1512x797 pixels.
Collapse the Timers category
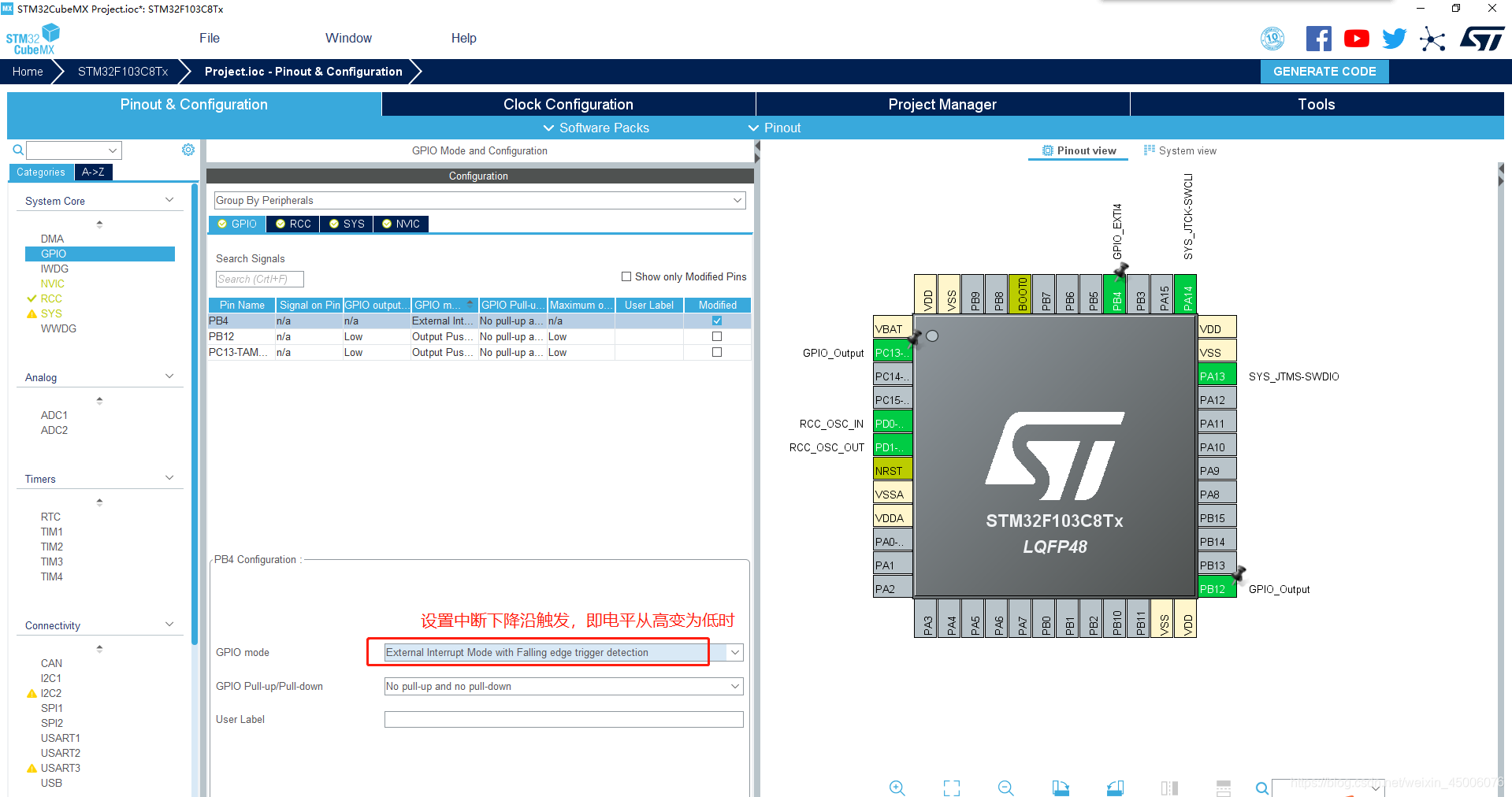pyautogui.click(x=169, y=478)
